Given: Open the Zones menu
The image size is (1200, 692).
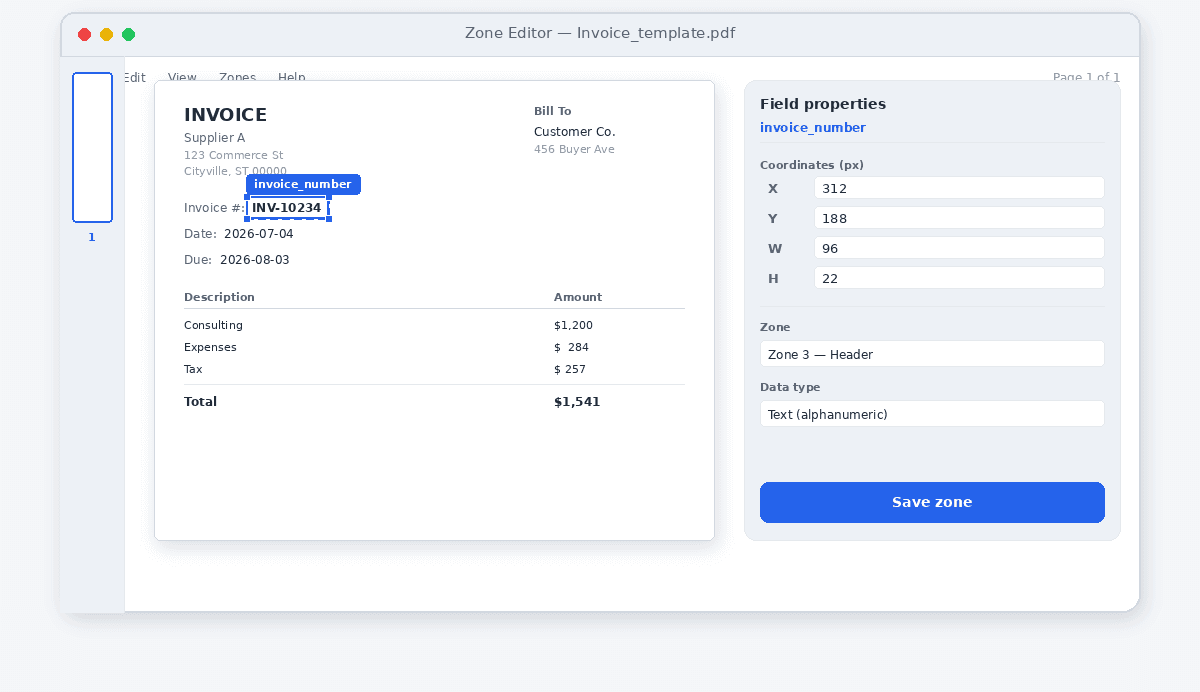Looking at the screenshot, I should tap(237, 77).
